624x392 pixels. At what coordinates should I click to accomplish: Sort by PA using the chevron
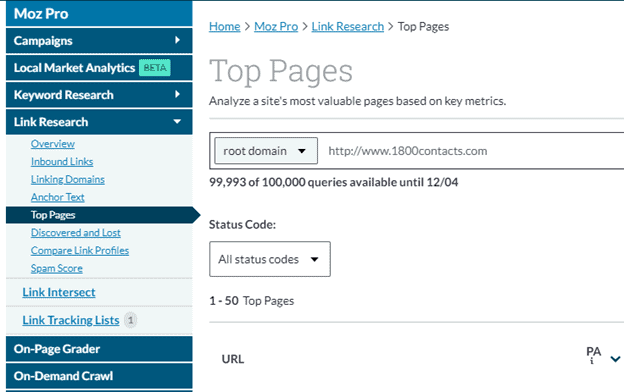(616, 359)
